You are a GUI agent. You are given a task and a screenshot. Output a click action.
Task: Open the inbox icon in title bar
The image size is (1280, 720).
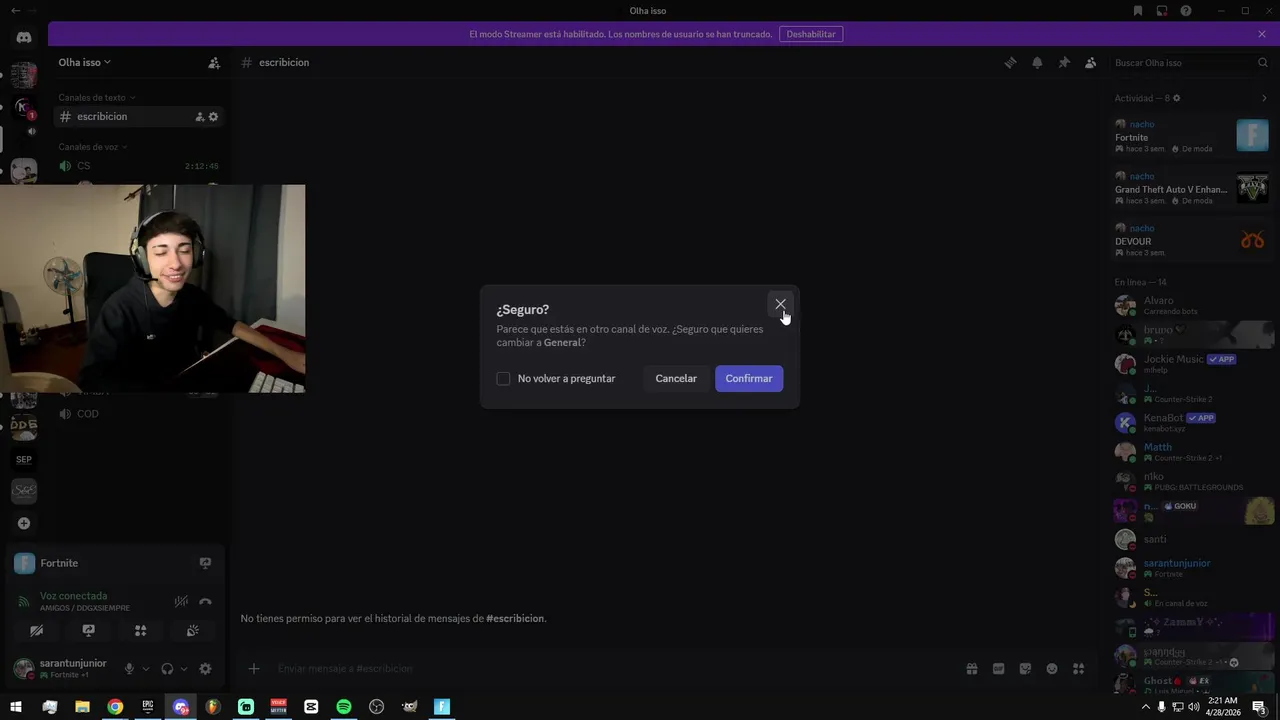(1162, 11)
